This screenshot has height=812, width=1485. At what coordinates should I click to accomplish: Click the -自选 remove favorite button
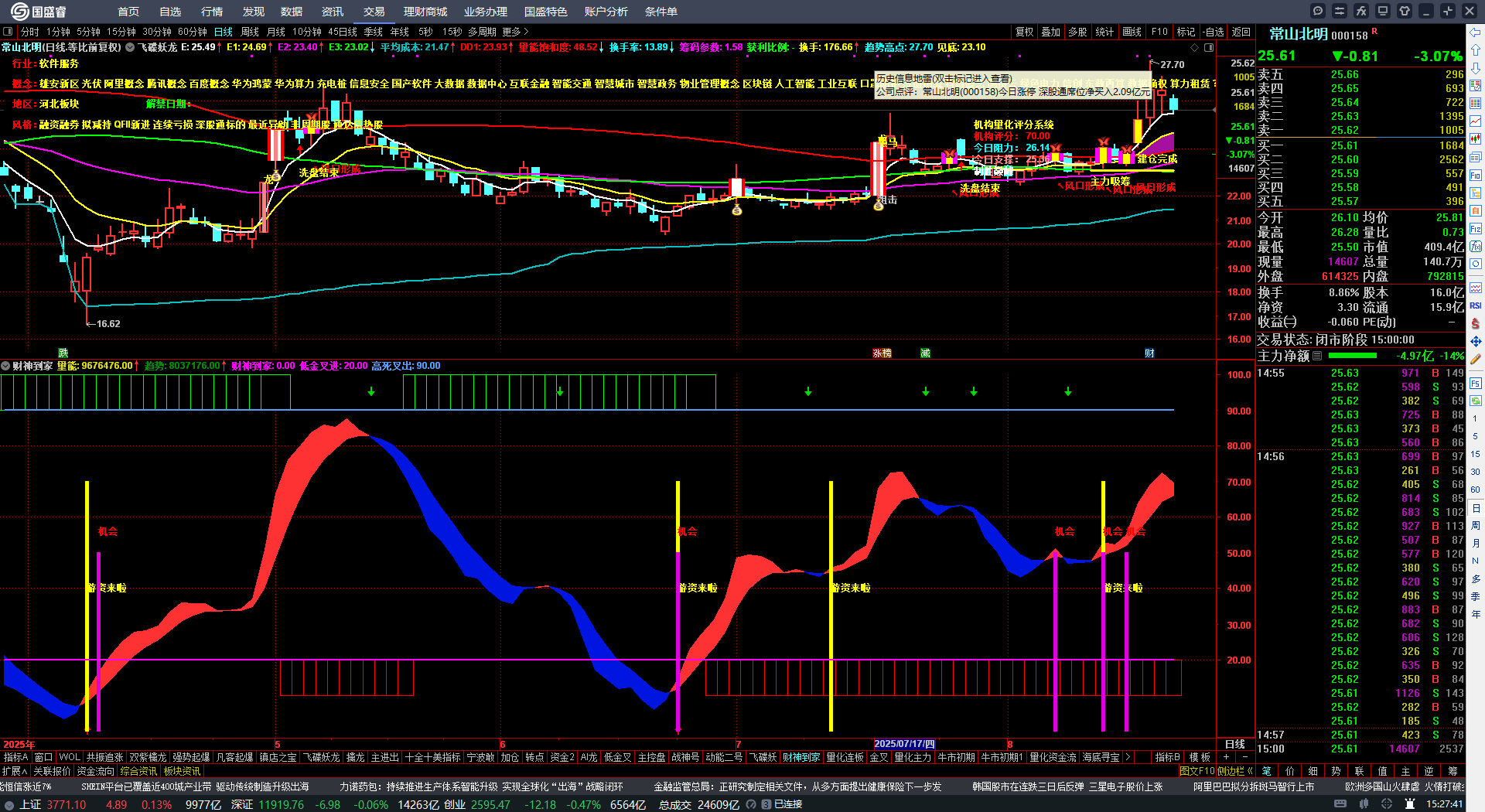[x=1214, y=32]
